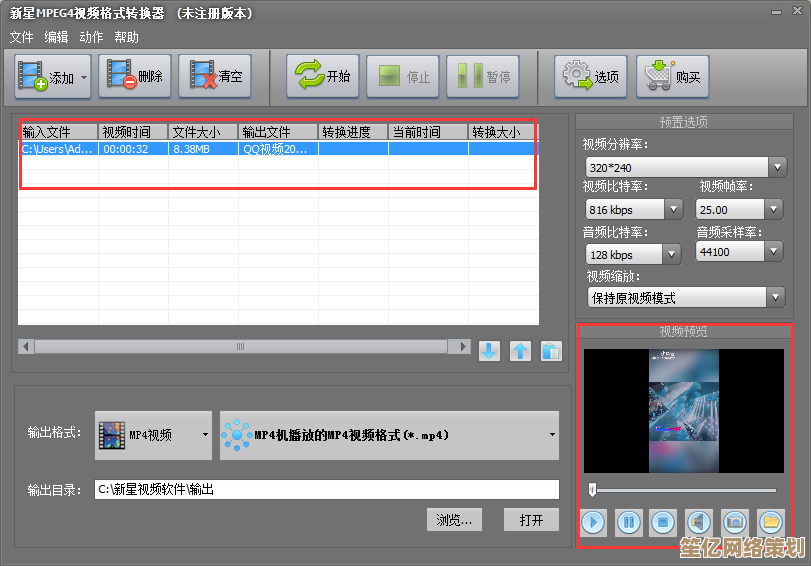Screen dimensions: 811x566
Task: Click the 清空 (Clear) list button
Action: coord(215,77)
